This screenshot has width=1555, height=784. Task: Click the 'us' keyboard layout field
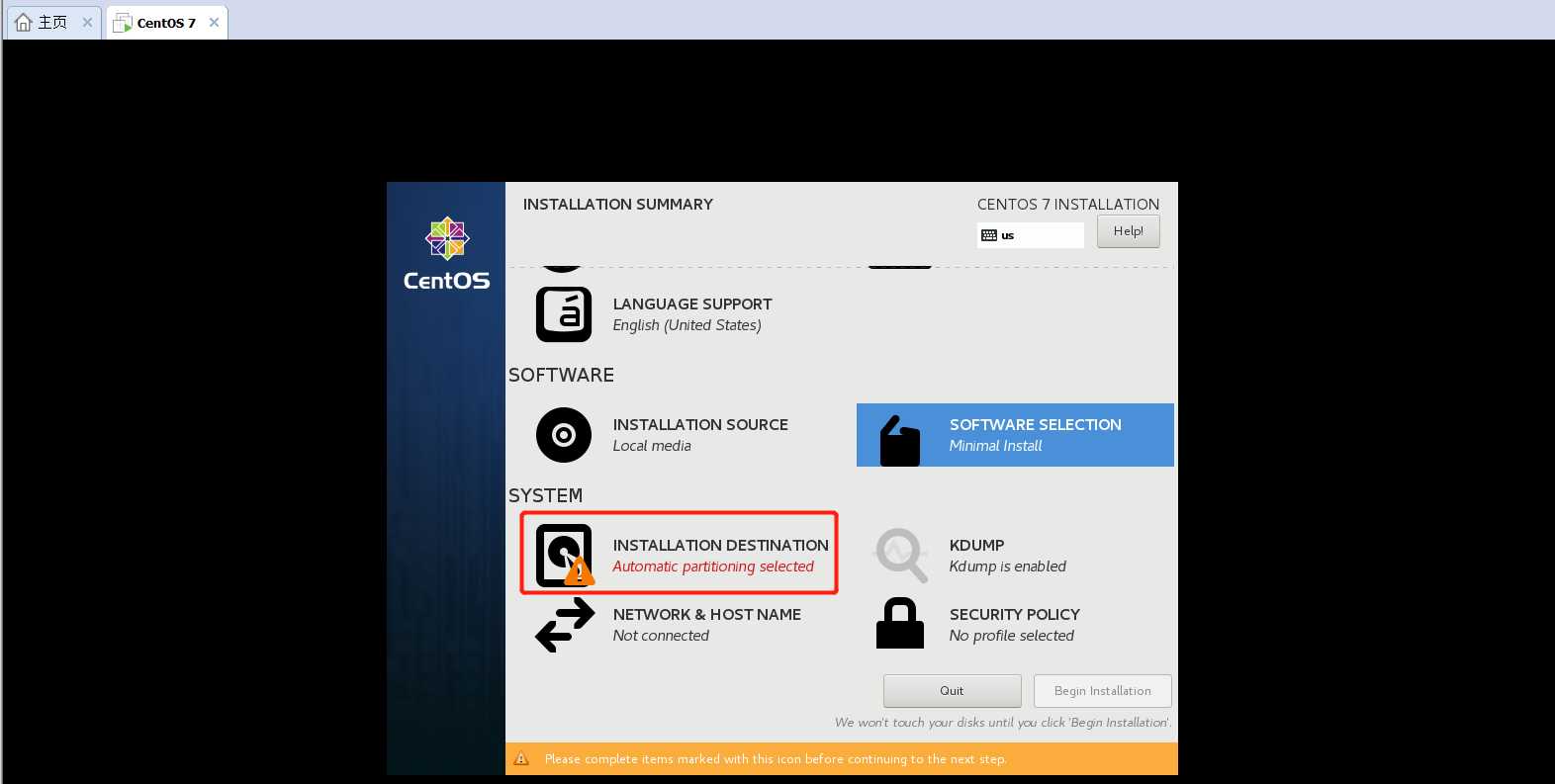tap(1031, 235)
